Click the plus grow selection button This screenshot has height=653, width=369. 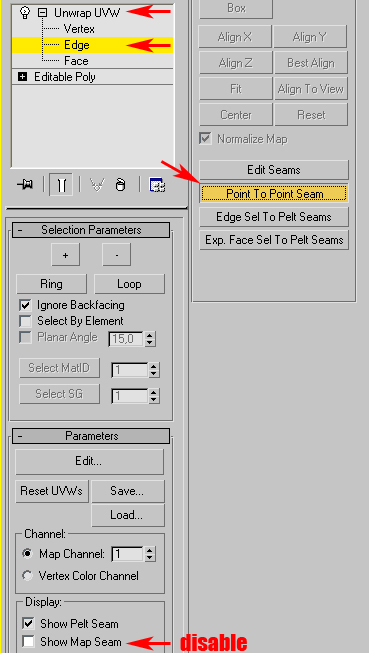click(x=65, y=255)
